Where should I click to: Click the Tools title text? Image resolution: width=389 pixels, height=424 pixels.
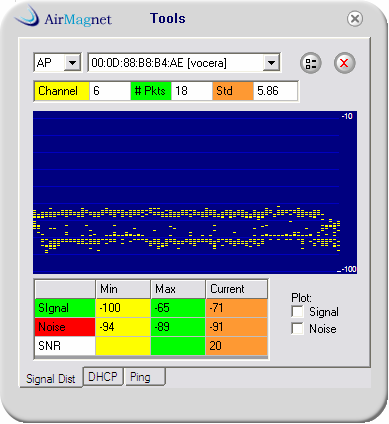pyautogui.click(x=168, y=18)
